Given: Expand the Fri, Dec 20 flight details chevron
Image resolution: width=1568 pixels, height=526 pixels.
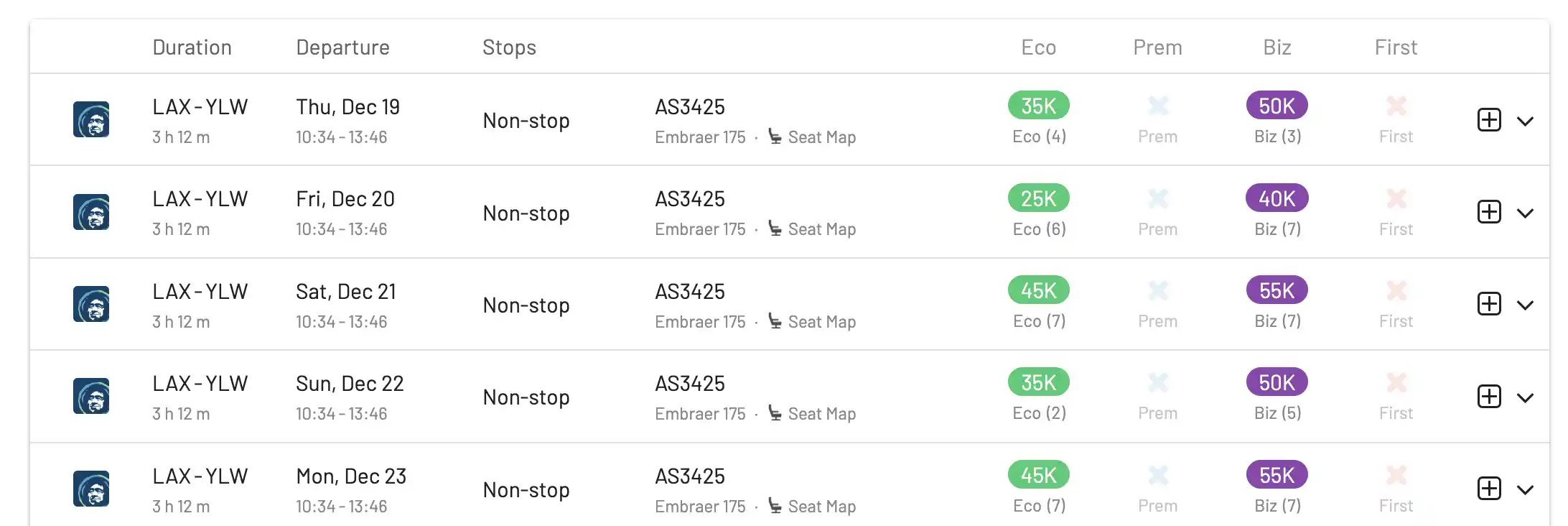Looking at the screenshot, I should click(x=1525, y=213).
